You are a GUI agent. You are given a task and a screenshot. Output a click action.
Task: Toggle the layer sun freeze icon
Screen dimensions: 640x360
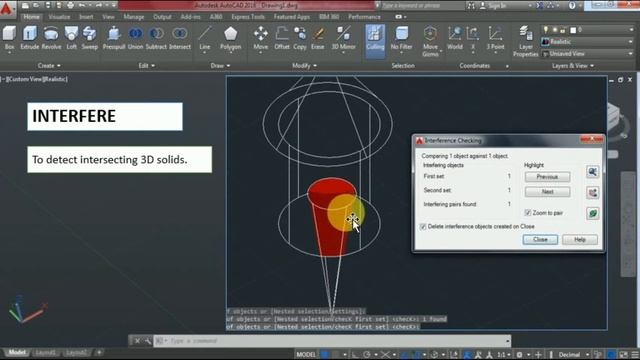555,30
